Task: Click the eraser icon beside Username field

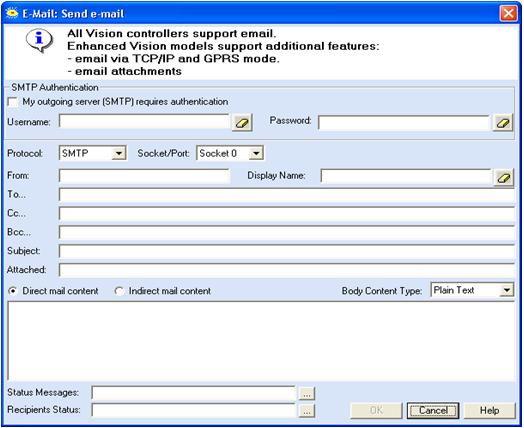Action: point(242,123)
